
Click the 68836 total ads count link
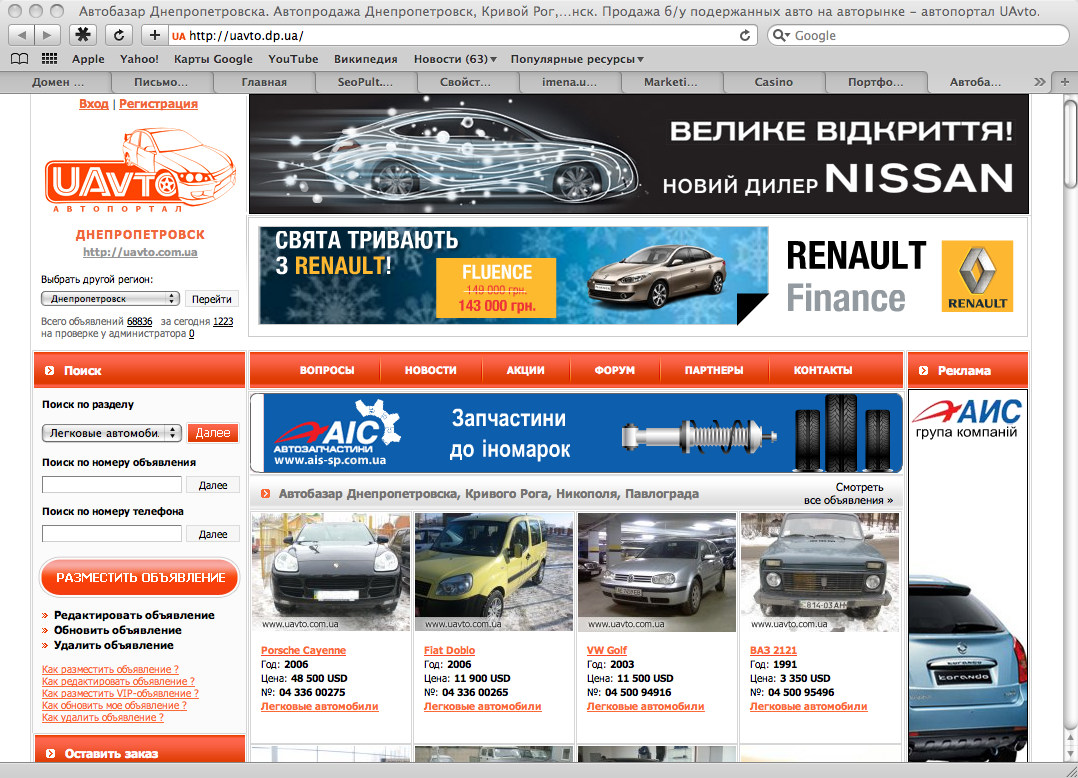tap(140, 322)
